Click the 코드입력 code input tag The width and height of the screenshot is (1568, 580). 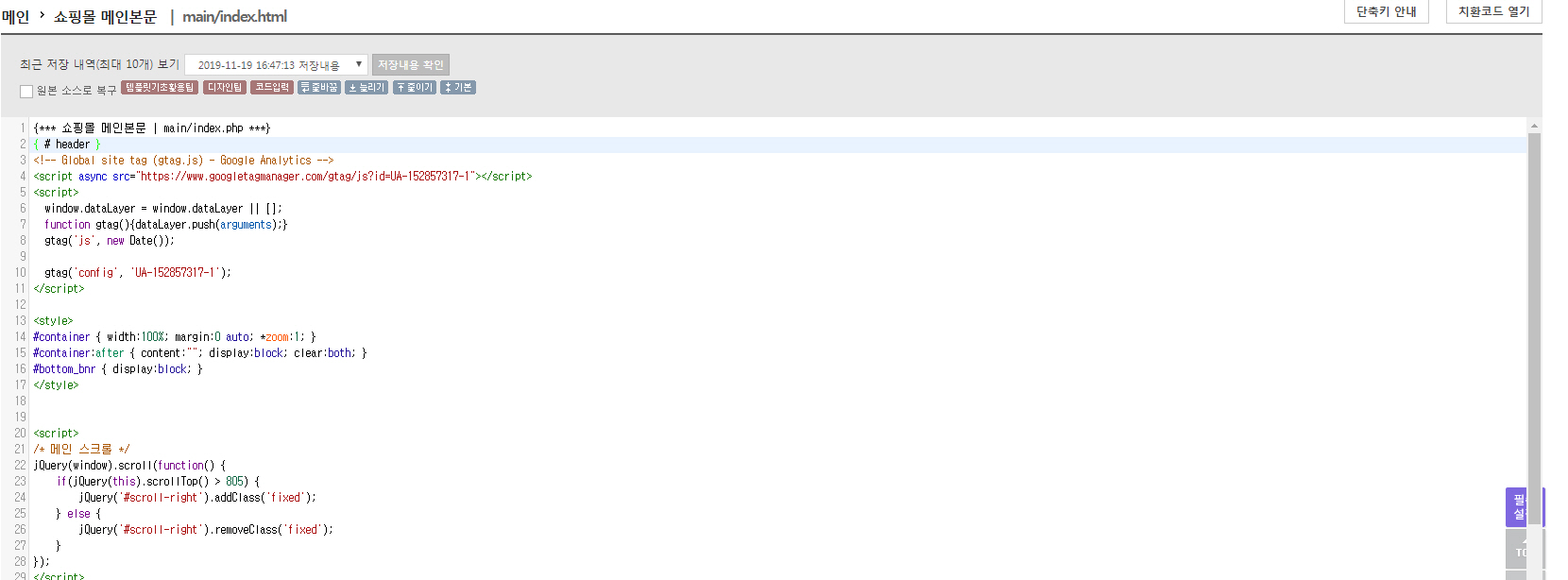[x=272, y=88]
